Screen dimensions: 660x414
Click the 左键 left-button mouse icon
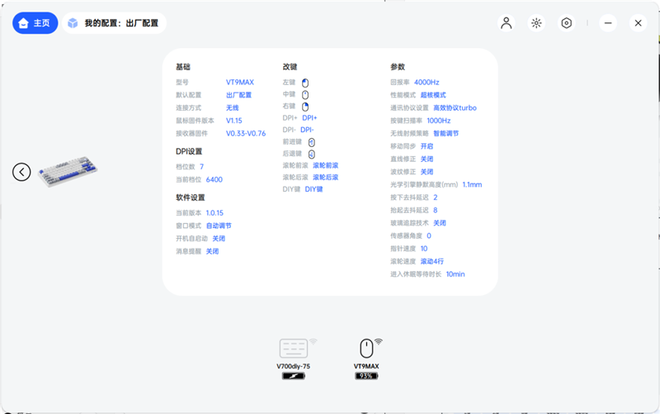(x=305, y=82)
